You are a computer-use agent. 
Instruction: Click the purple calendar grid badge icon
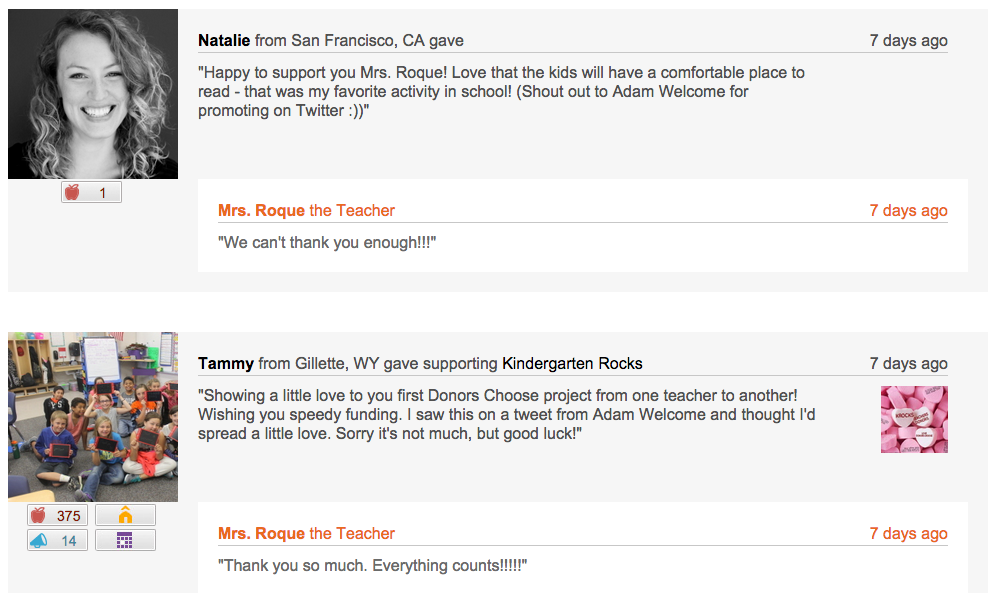point(125,540)
